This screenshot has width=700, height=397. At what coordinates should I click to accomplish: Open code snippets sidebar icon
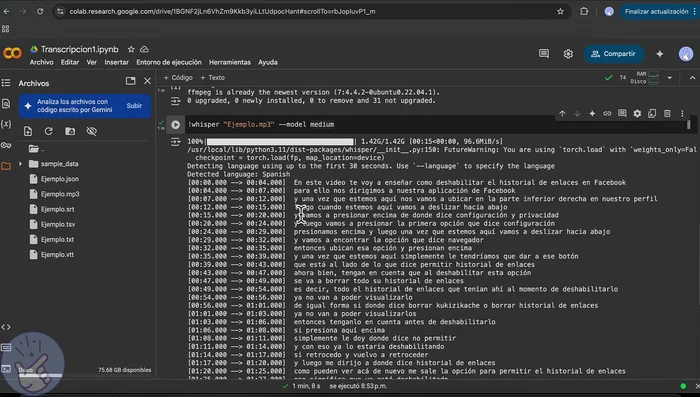(6, 327)
